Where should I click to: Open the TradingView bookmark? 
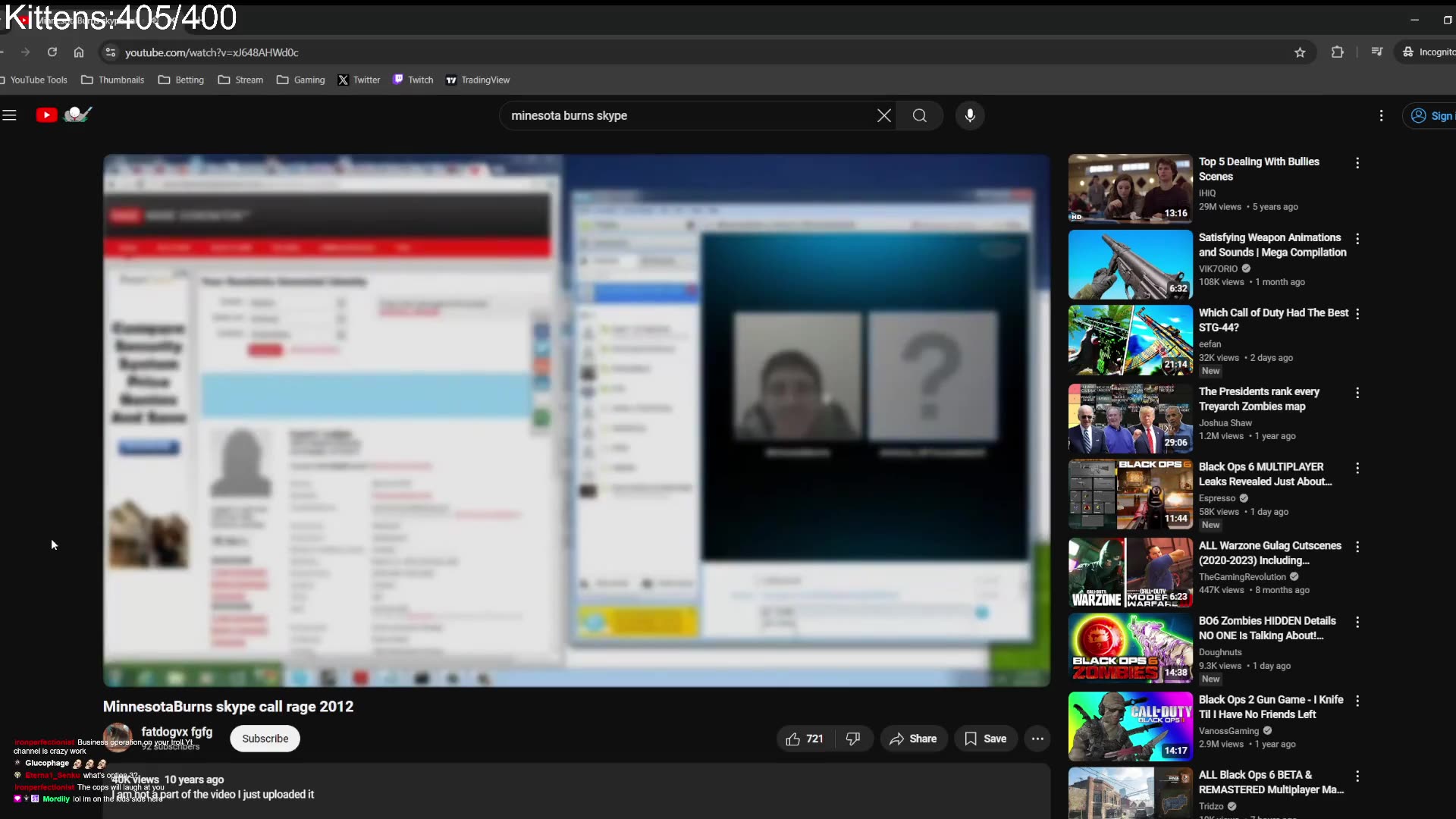click(478, 80)
